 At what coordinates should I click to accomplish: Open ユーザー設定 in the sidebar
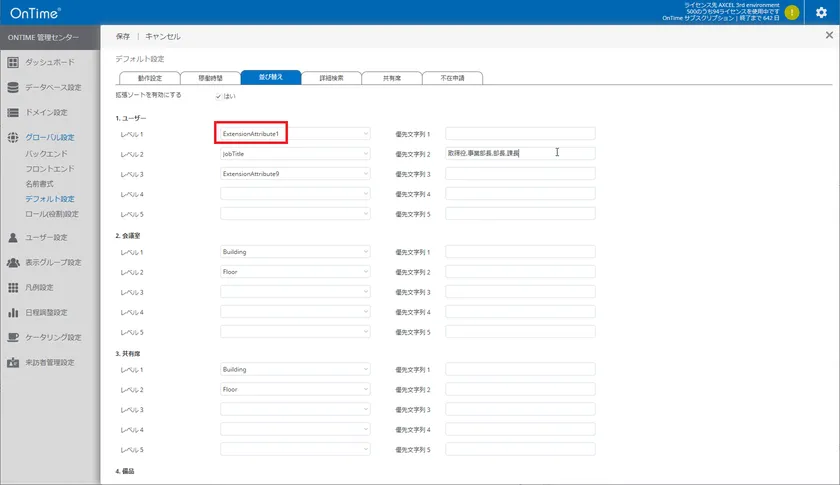46,237
